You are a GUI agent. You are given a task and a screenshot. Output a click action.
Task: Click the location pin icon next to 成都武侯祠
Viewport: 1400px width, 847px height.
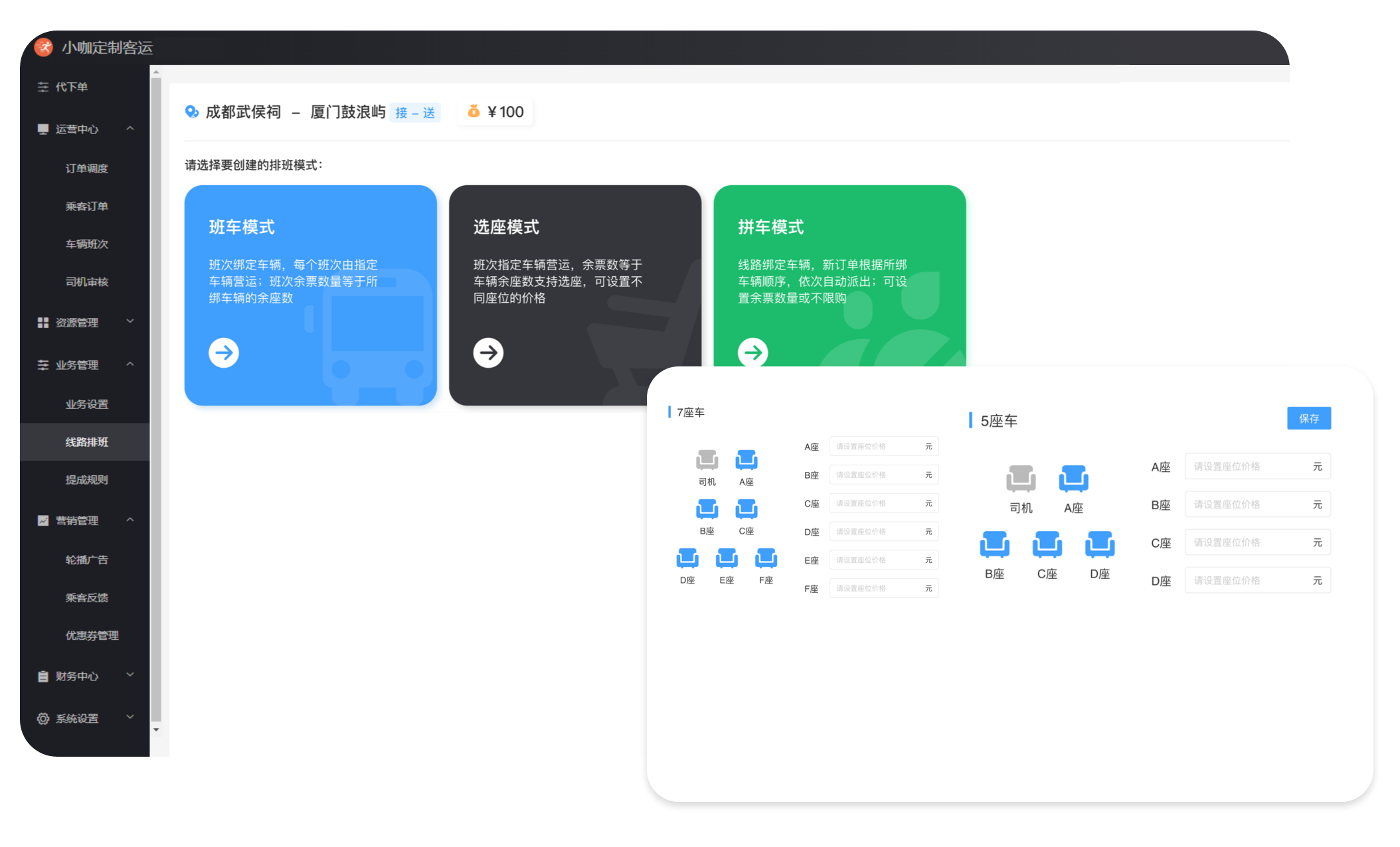(193, 111)
